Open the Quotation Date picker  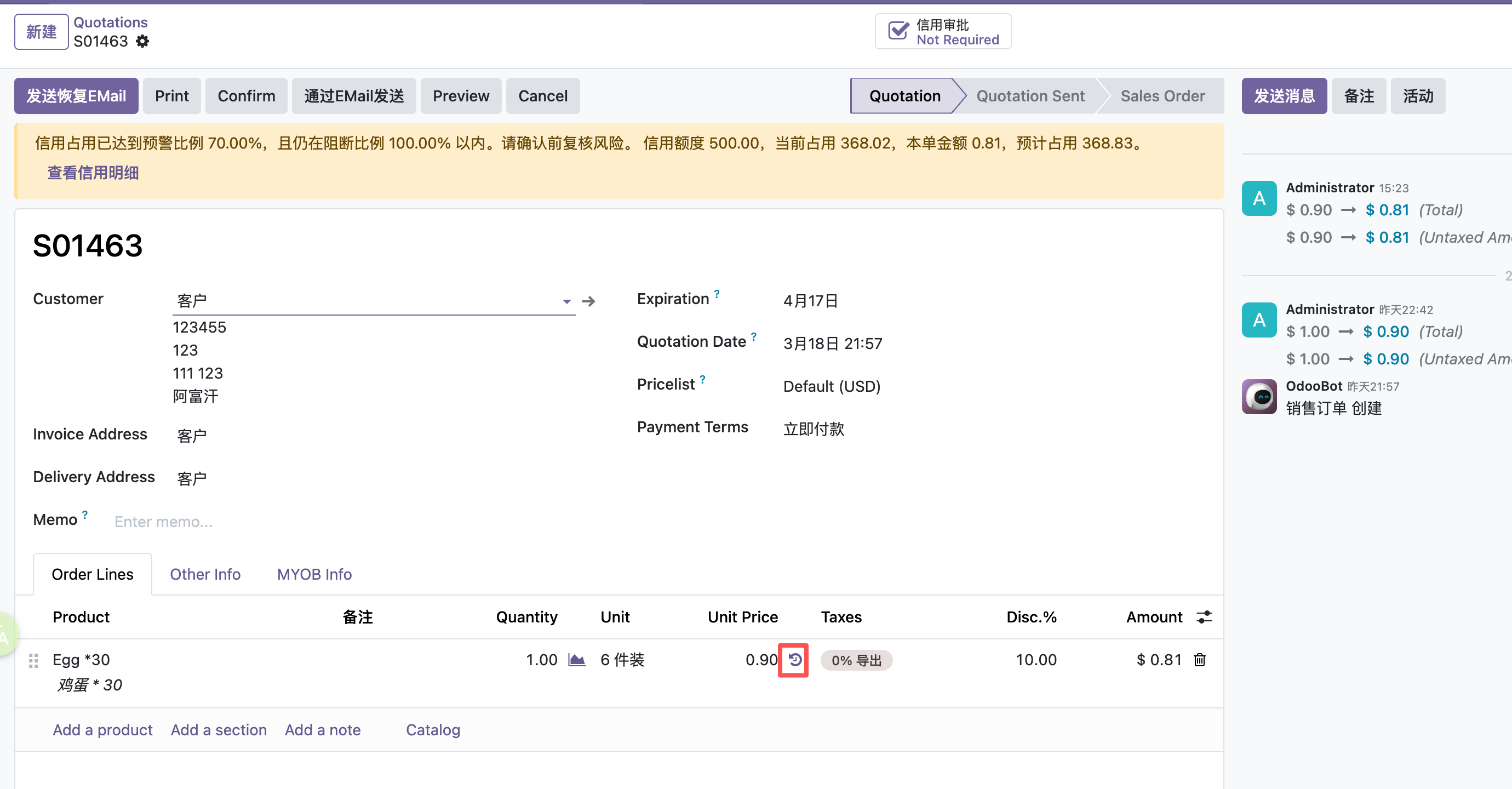pos(832,344)
